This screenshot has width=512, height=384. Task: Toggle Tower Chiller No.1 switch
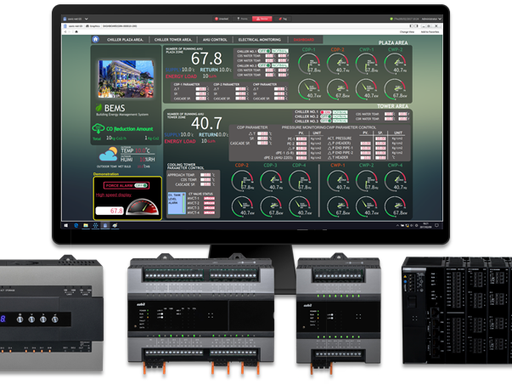pos(325,112)
